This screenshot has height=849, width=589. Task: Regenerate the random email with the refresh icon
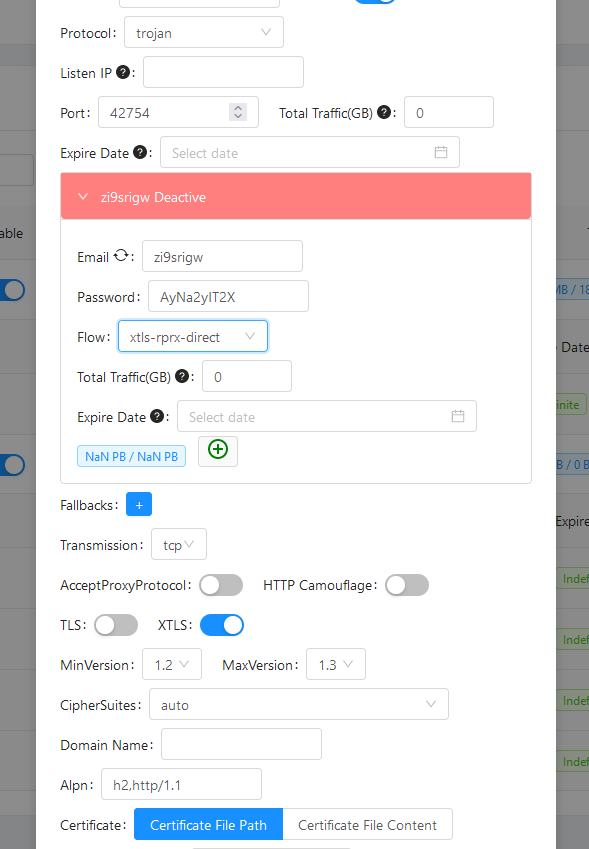pyautogui.click(x=121, y=256)
